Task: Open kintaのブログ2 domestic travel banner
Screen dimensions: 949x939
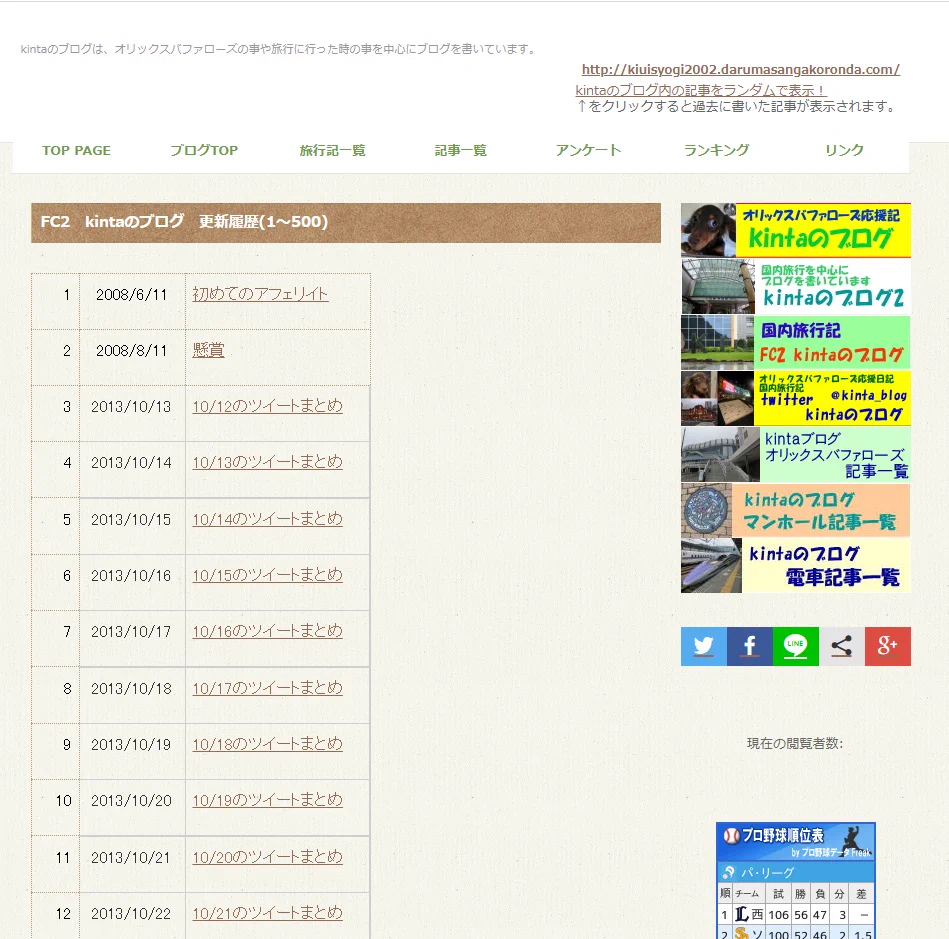Action: coord(795,286)
